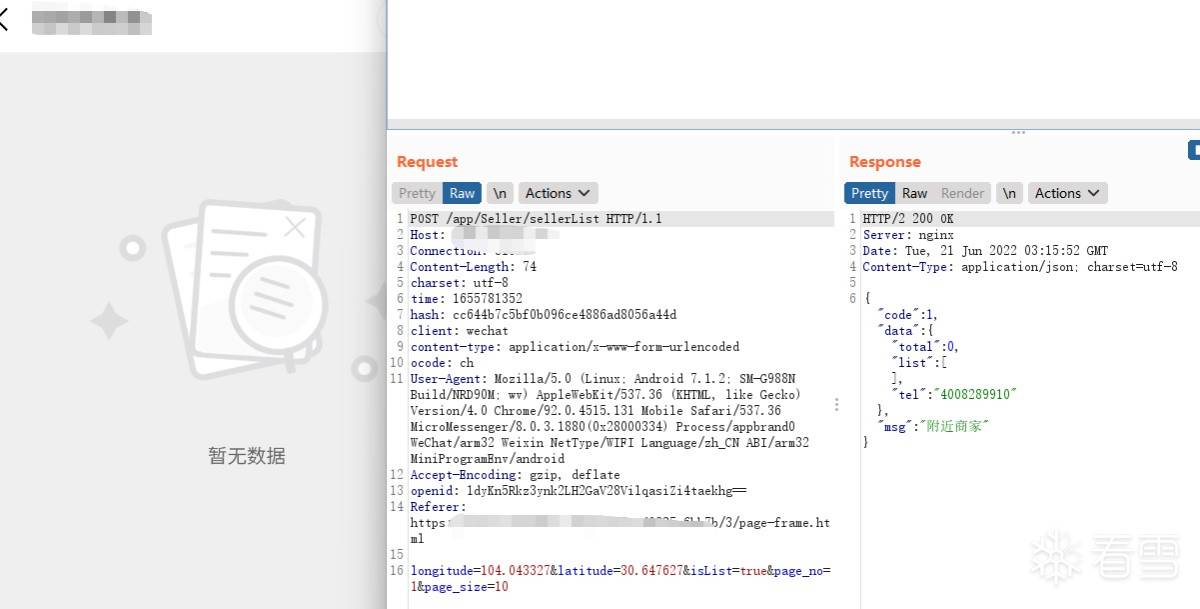
Task: Click the Server: nginx response header
Action: click(908, 235)
